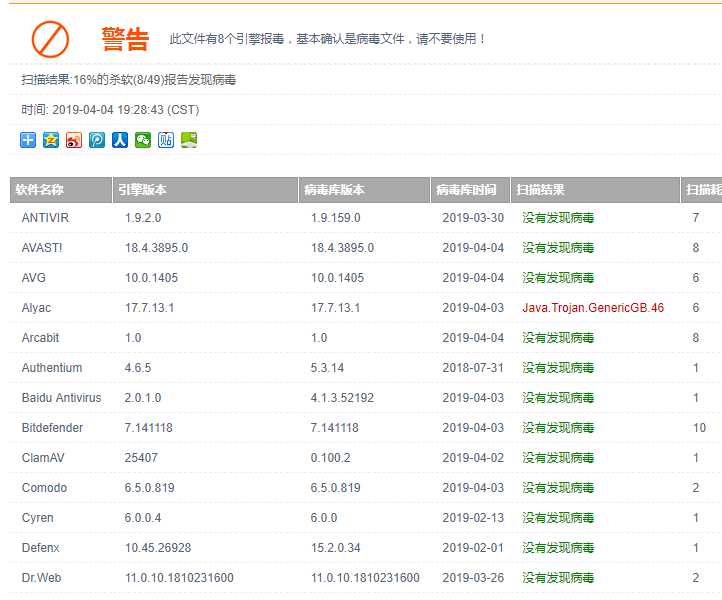
Task: Click Comodo engine version 6.5.0.819
Action: point(149,488)
